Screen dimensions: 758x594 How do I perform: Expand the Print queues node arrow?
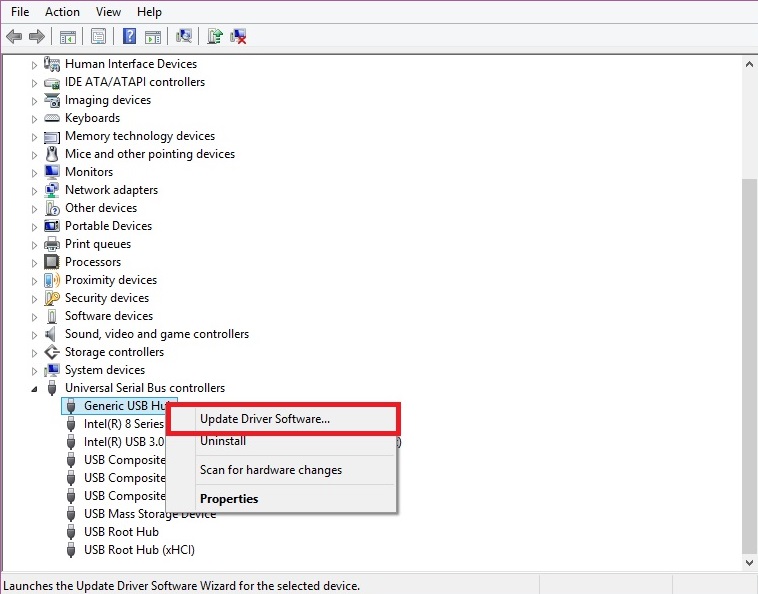tap(34, 245)
